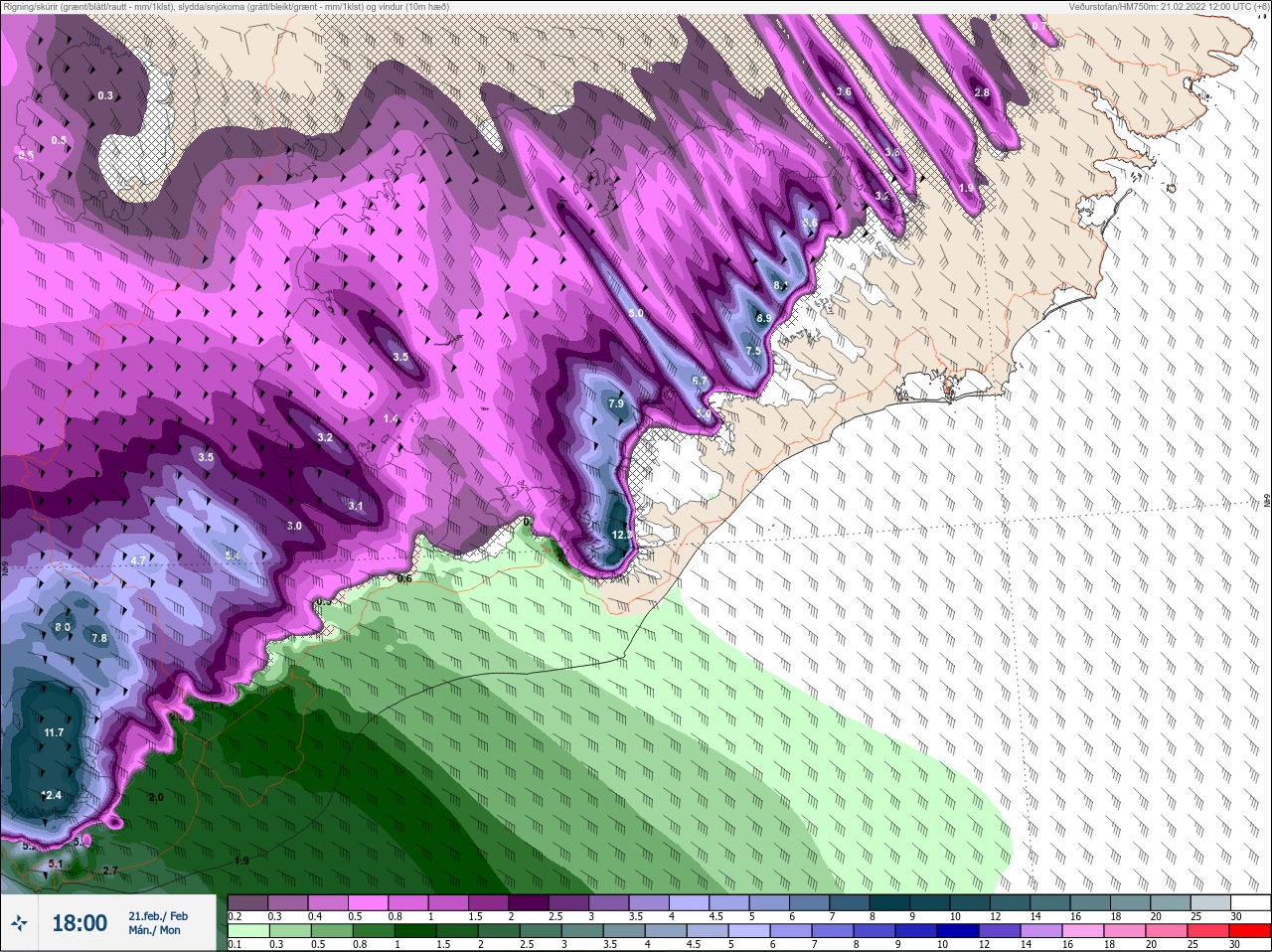Click the date text 21.feb./ Feb
The height and width of the screenshot is (952, 1272).
158,916
